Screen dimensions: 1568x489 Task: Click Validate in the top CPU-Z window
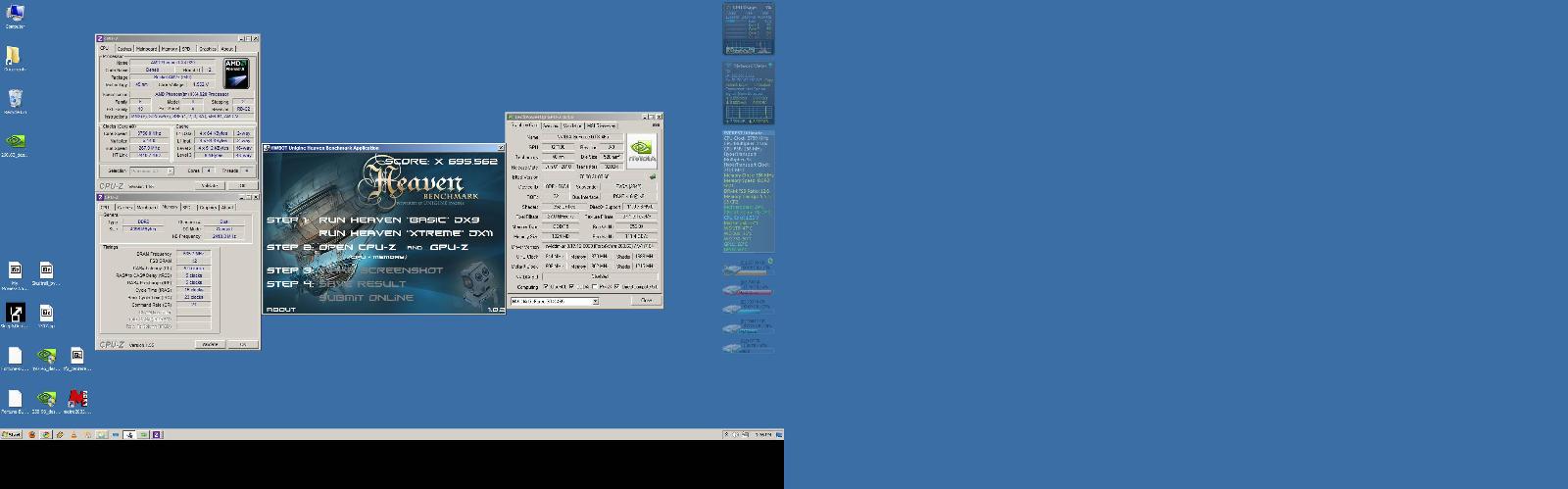point(209,185)
